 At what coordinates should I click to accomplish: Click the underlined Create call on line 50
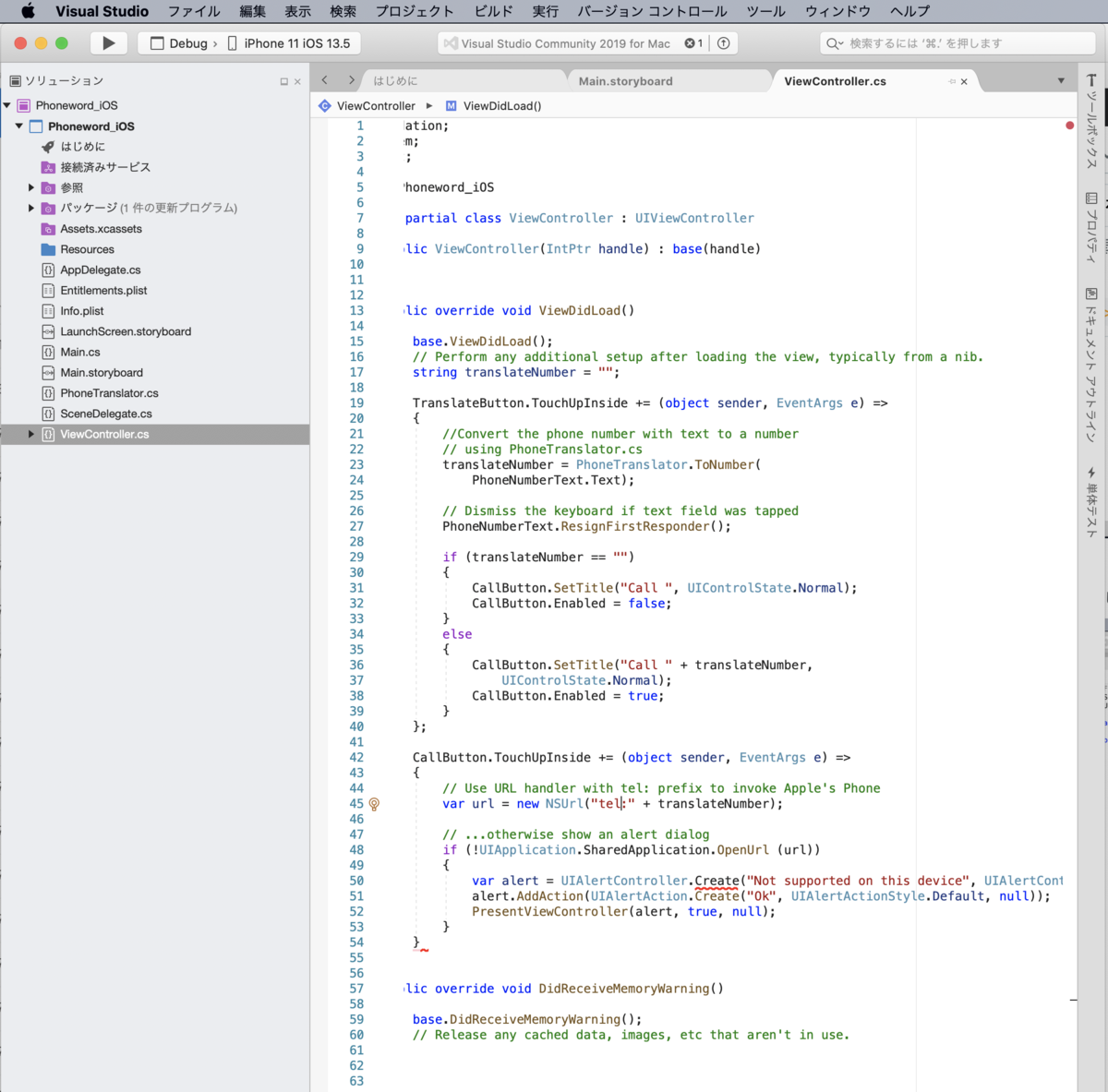(717, 881)
